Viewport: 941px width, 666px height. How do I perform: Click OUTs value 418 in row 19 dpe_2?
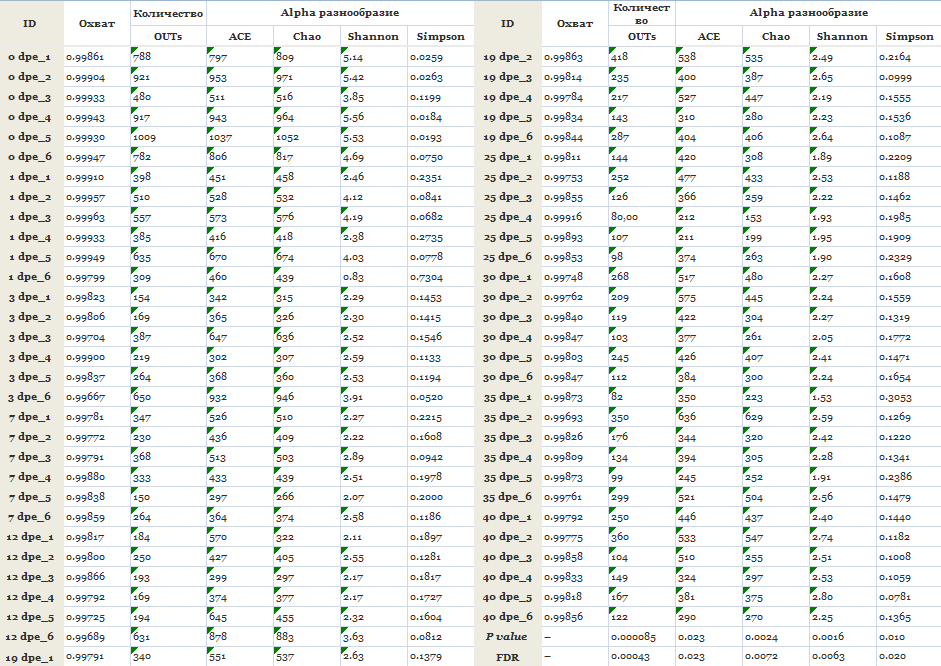[620, 57]
